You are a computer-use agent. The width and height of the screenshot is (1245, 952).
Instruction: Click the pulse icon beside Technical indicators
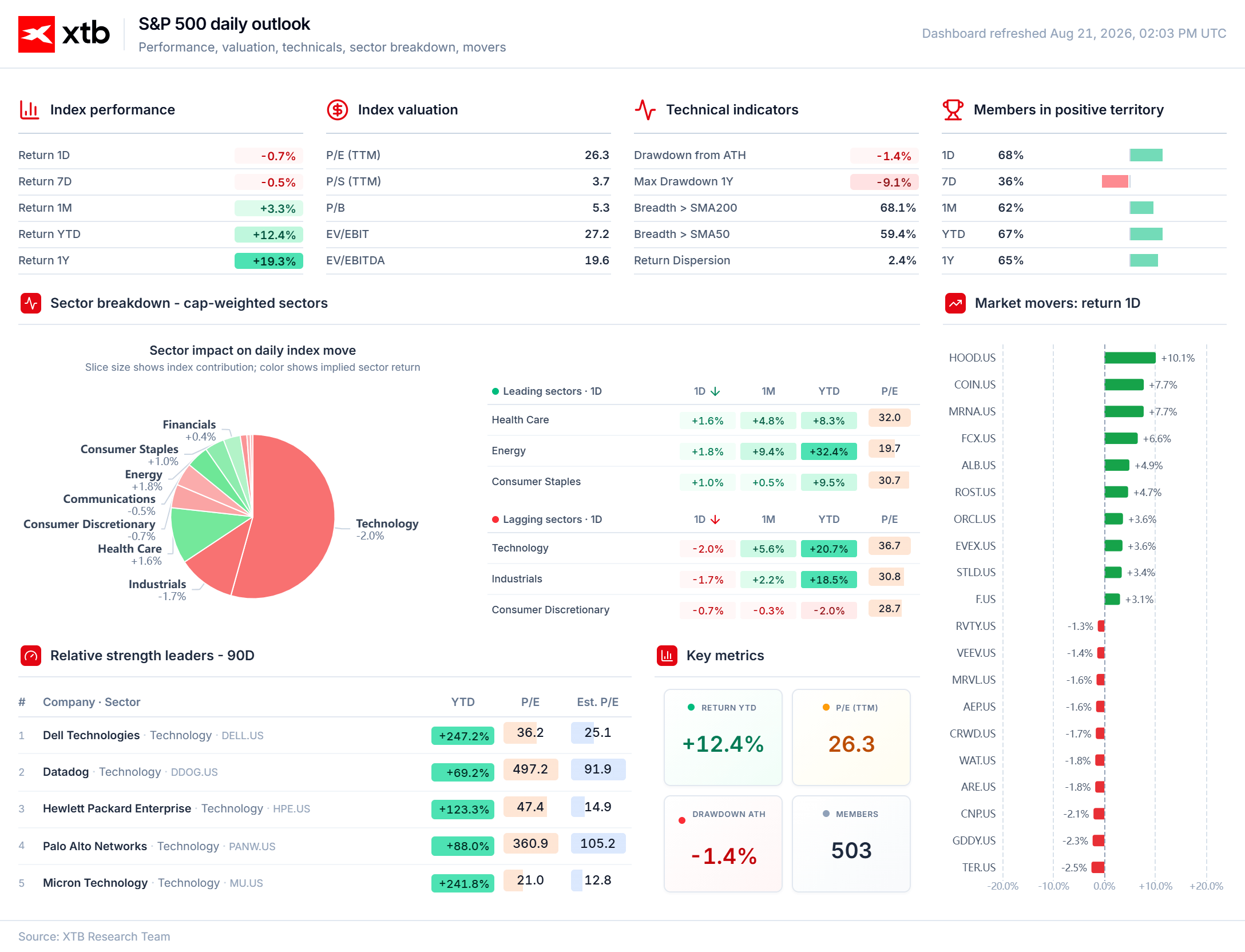[645, 110]
